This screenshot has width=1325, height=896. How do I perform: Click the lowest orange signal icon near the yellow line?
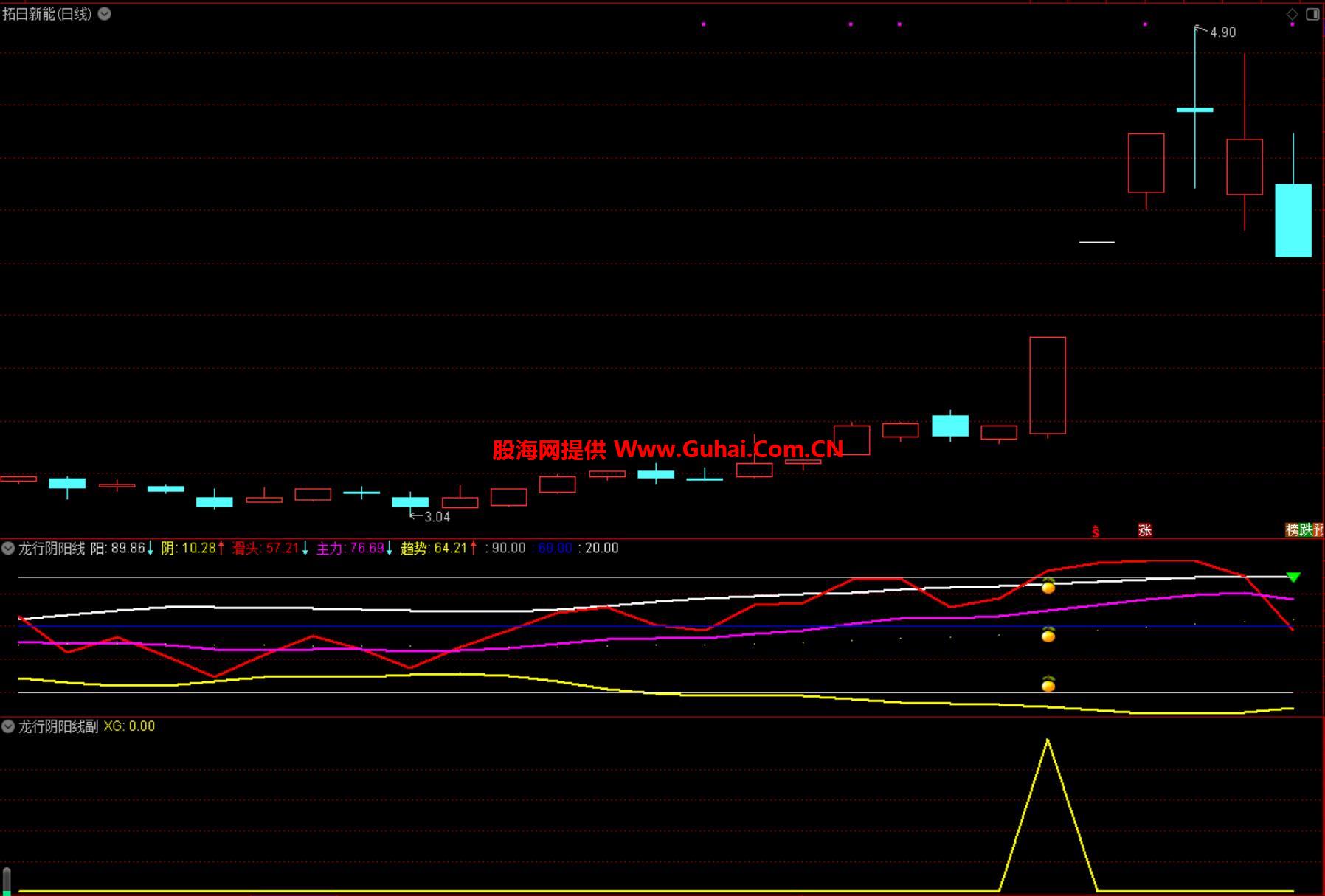coord(1048,684)
